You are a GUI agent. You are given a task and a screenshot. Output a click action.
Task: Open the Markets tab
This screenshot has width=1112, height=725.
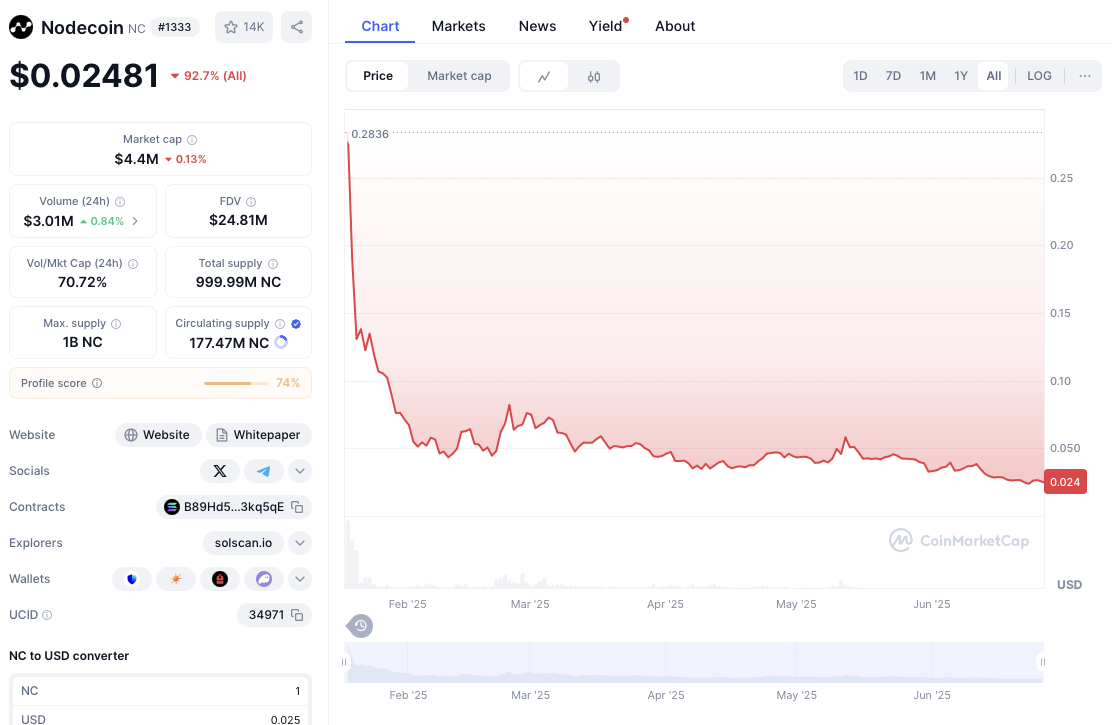tap(458, 26)
